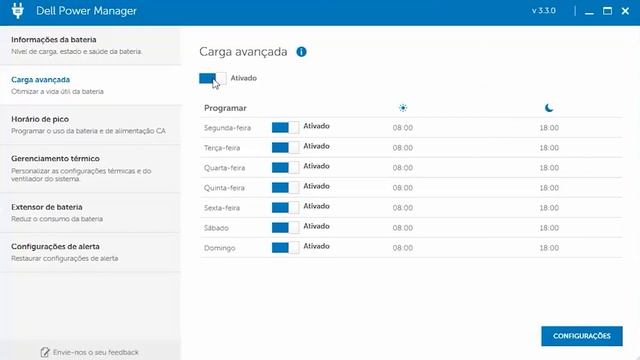Click the Programar table header
Viewport: 640px width, 360px height.
click(x=225, y=108)
